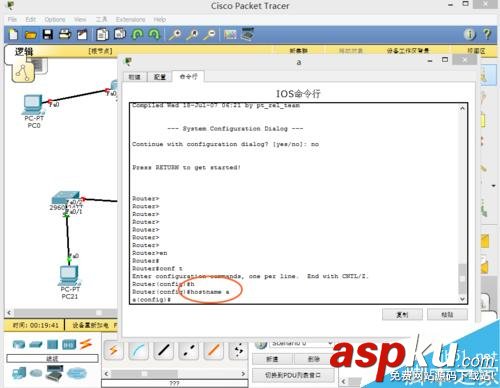The width and height of the screenshot is (500, 388).
Task: Choose copper straight-through cable icon
Action: click(163, 351)
